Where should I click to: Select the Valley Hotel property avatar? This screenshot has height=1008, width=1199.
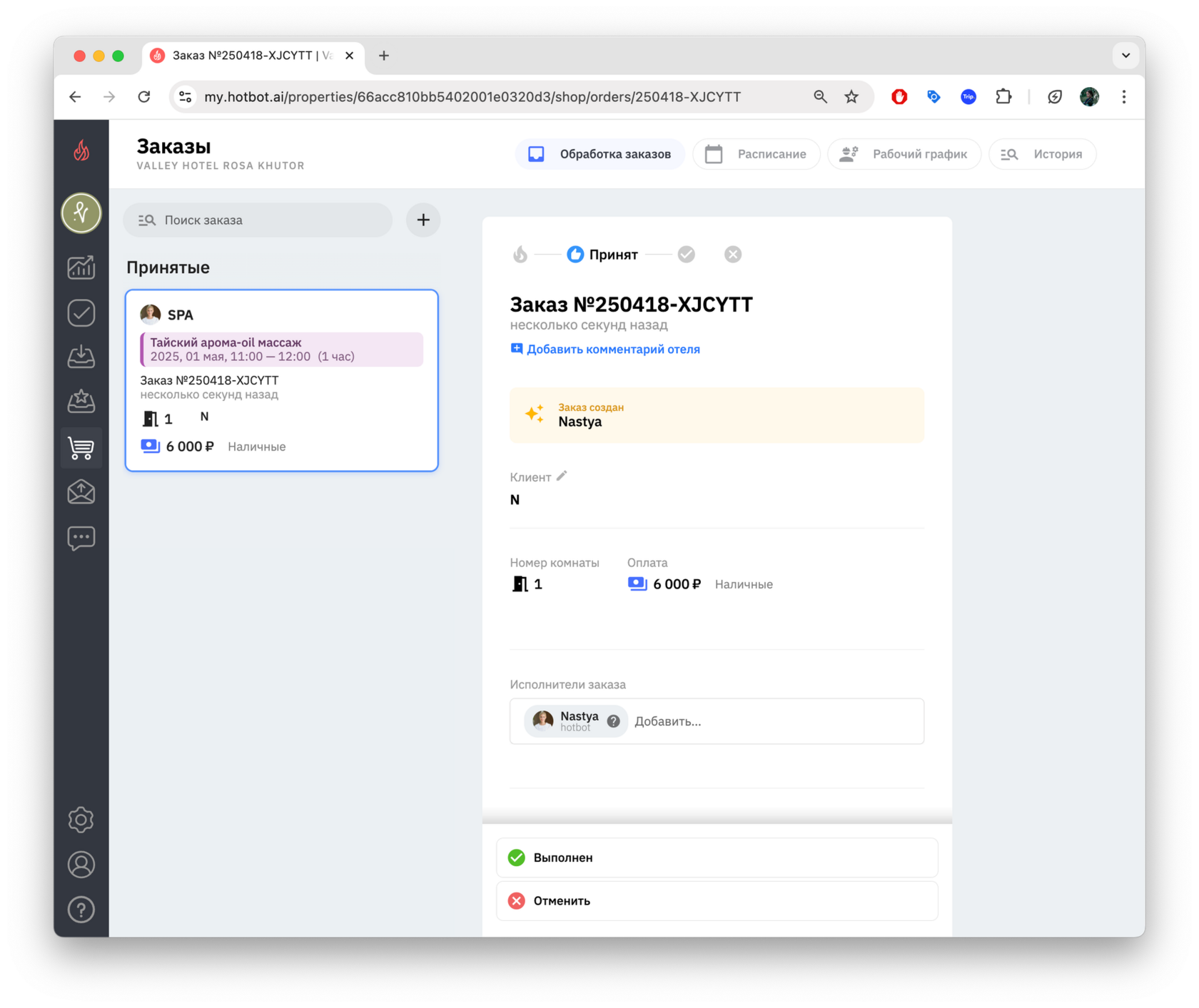[81, 213]
